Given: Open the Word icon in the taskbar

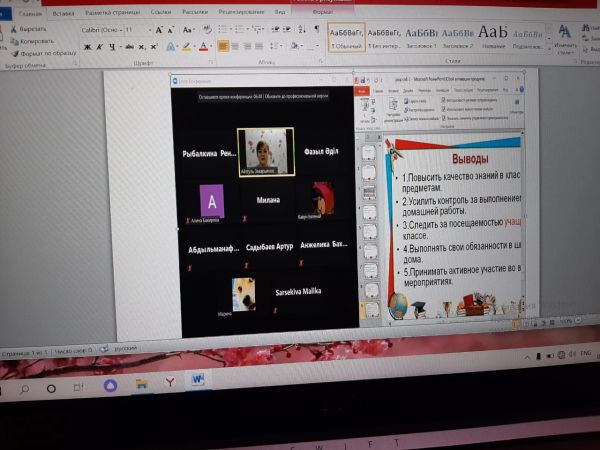Looking at the screenshot, I should click(x=197, y=381).
